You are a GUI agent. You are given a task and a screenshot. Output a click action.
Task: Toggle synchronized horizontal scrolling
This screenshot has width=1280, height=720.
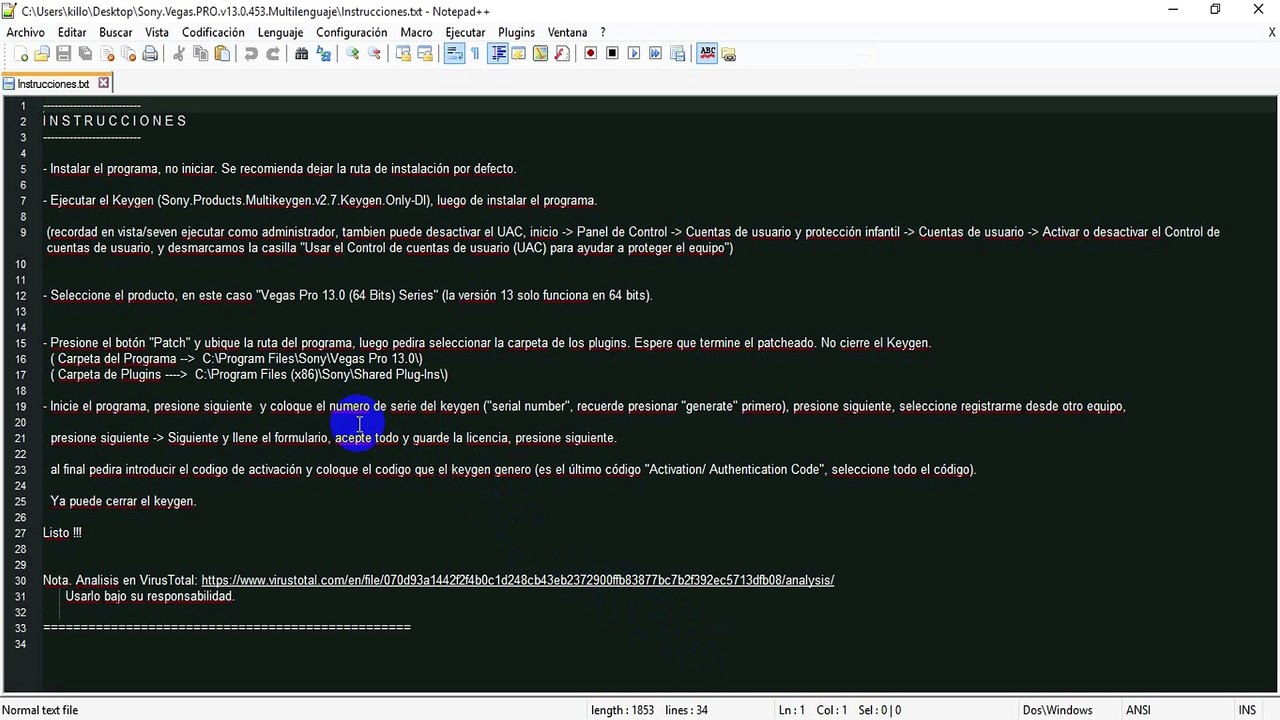(425, 54)
